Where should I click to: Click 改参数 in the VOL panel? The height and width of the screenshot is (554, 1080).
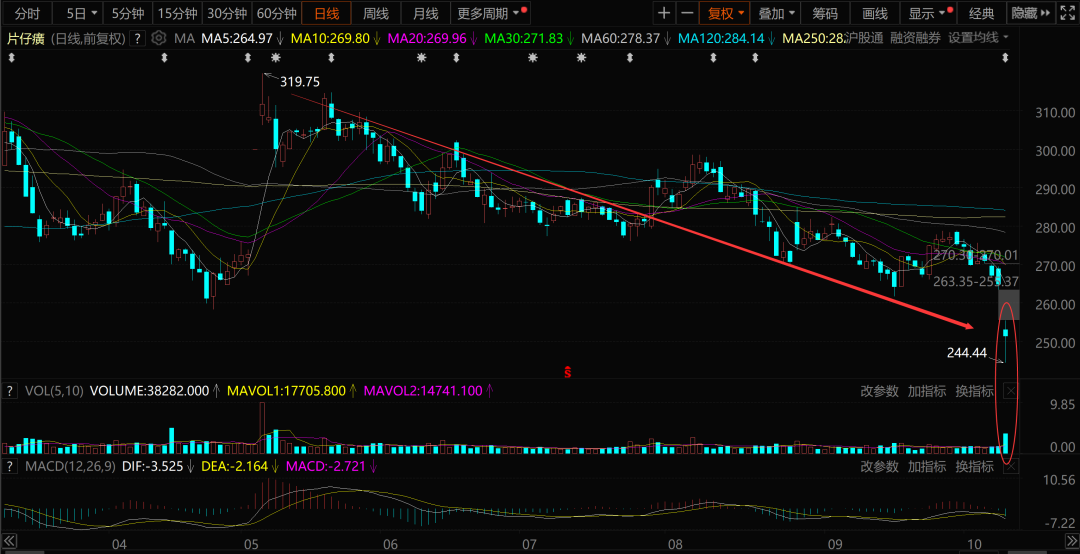tap(880, 391)
